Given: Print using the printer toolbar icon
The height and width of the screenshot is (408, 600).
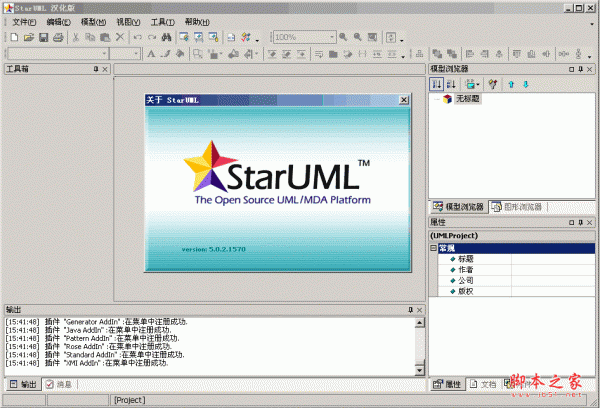Looking at the screenshot, I should [58, 37].
